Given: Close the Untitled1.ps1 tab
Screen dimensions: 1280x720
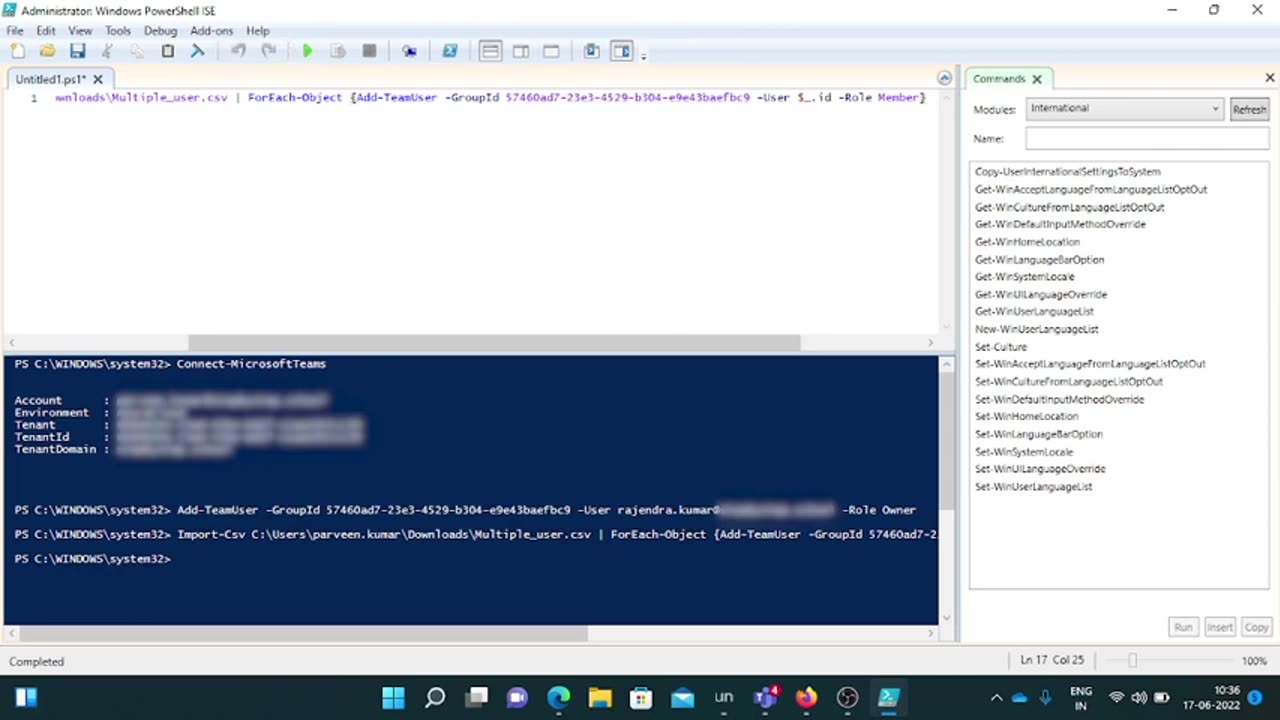Looking at the screenshot, I should pos(98,79).
